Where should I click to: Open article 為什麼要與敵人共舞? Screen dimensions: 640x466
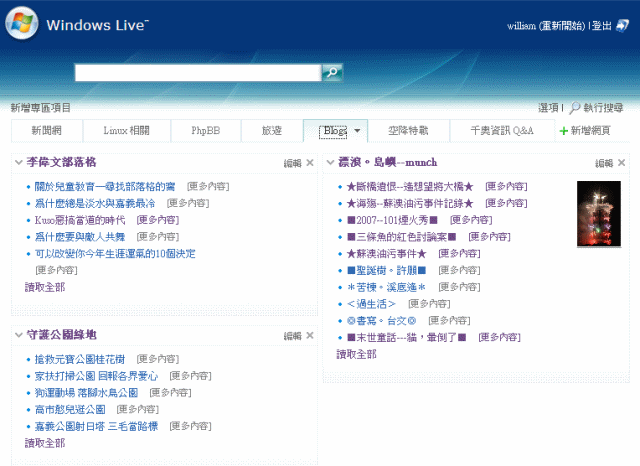click(x=80, y=237)
